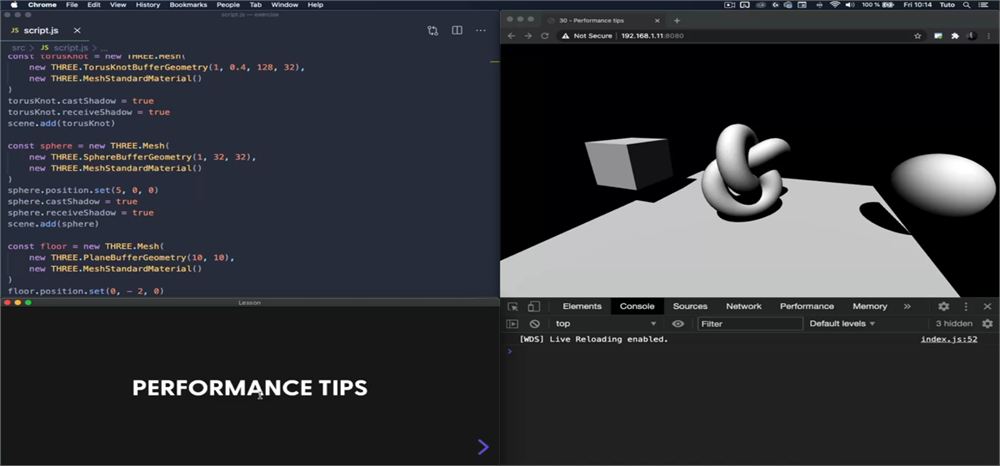The height and width of the screenshot is (466, 1000).
Task: Open the History menu
Action: click(x=148, y=4)
